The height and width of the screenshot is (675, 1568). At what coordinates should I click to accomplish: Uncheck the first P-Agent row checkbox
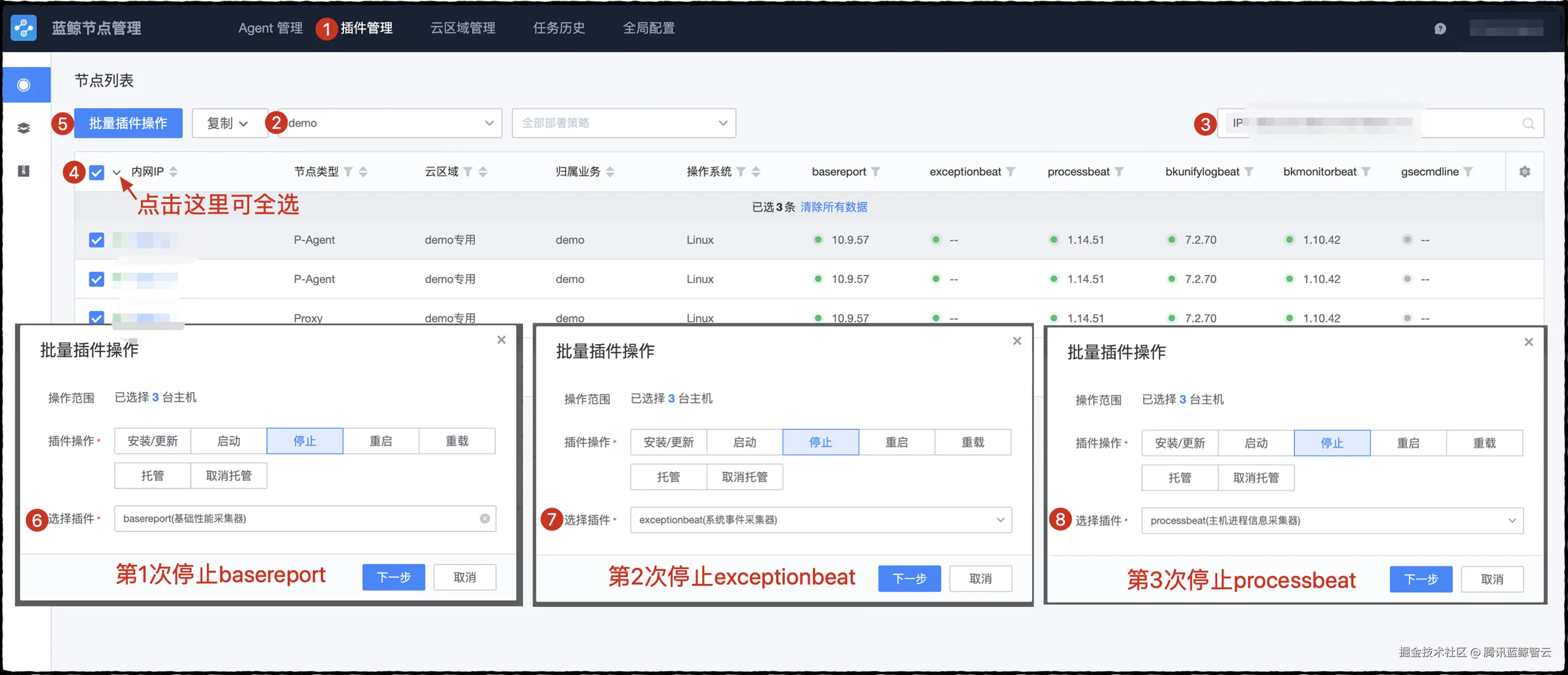point(96,240)
